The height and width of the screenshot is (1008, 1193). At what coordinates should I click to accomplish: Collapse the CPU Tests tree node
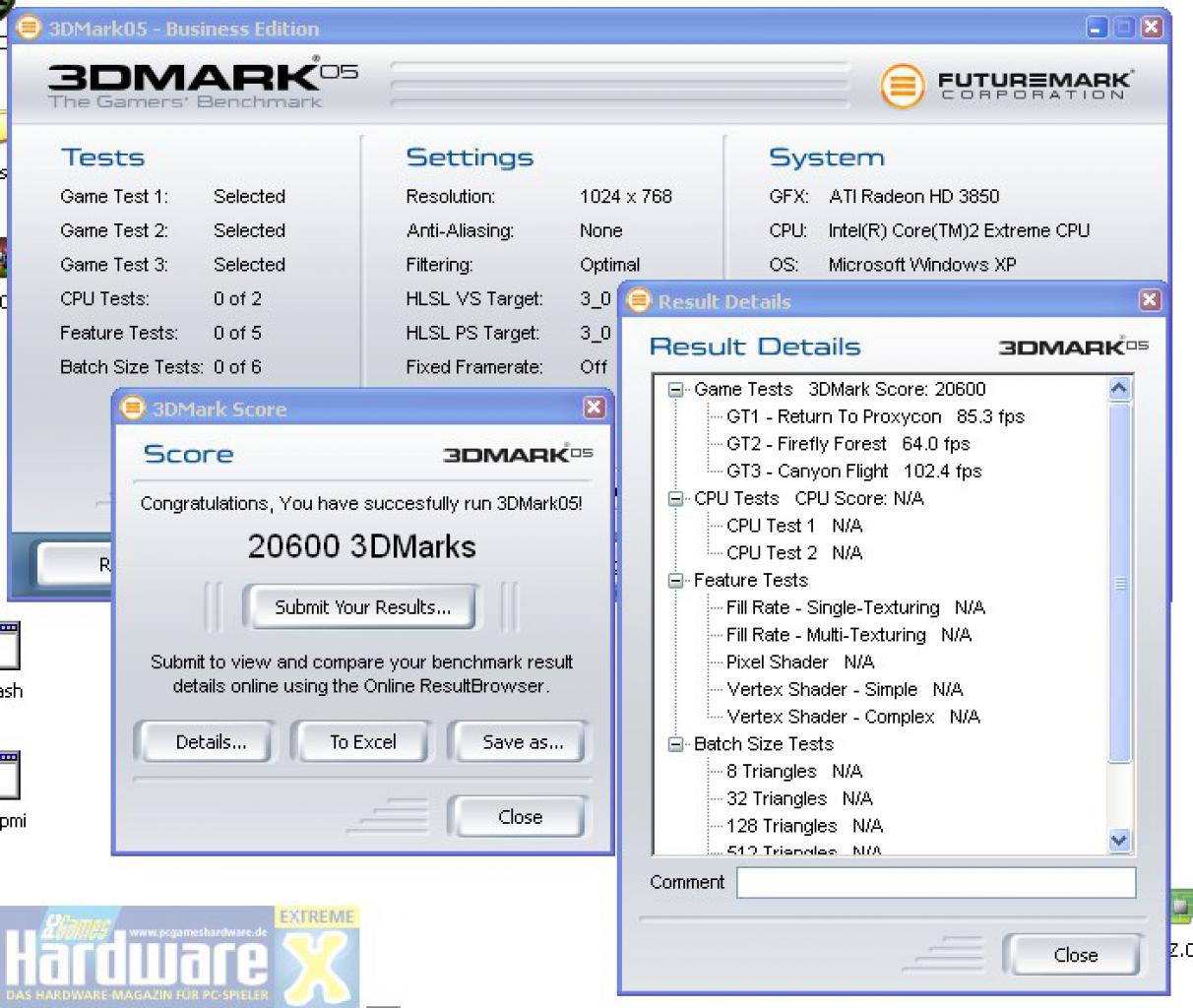pos(675,499)
